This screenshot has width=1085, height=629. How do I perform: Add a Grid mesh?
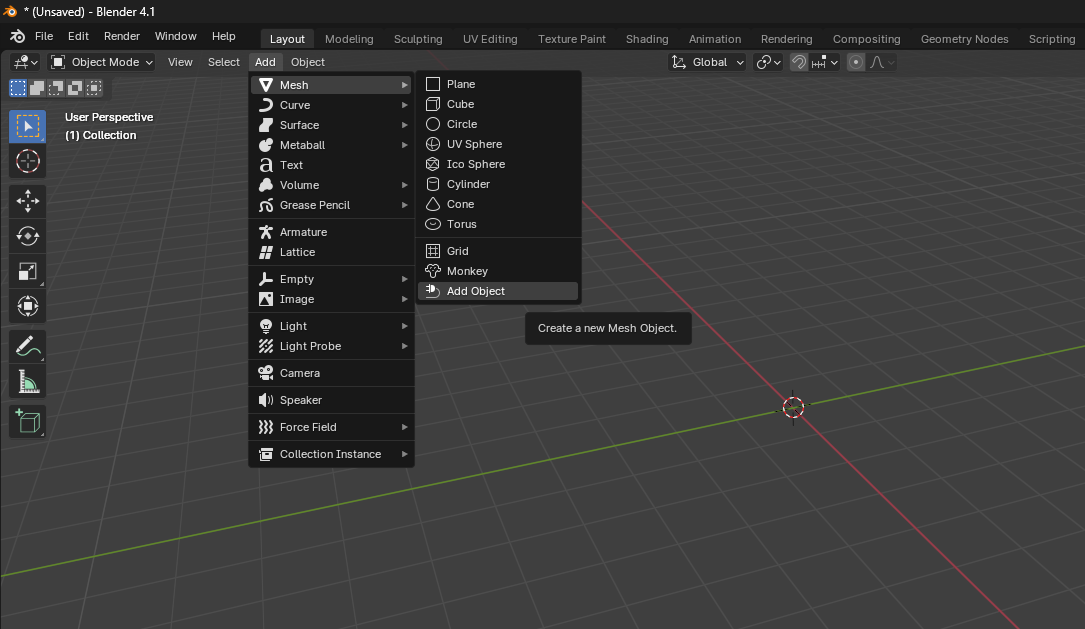[498, 251]
